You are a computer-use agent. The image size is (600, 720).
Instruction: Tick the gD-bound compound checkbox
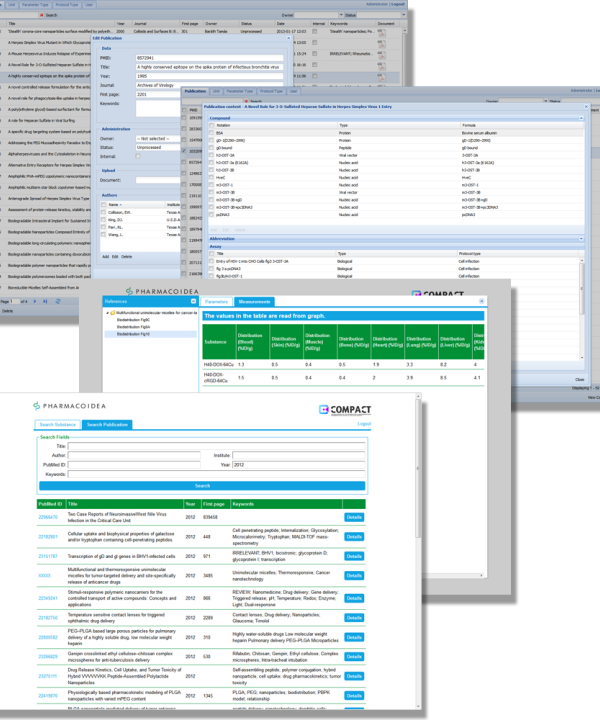[x=212, y=148]
